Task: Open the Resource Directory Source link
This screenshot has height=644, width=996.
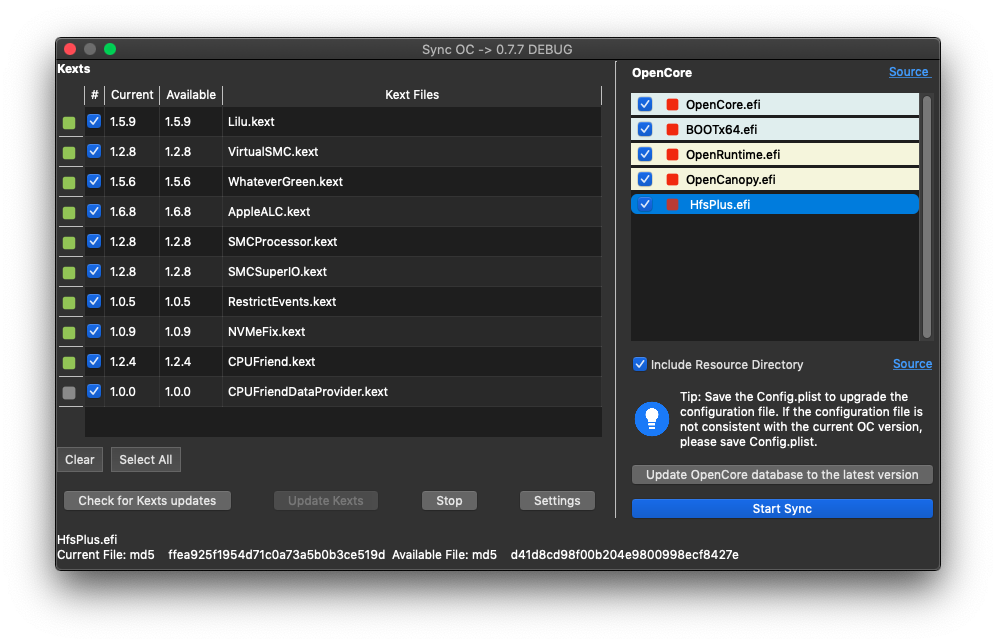Action: coord(912,364)
